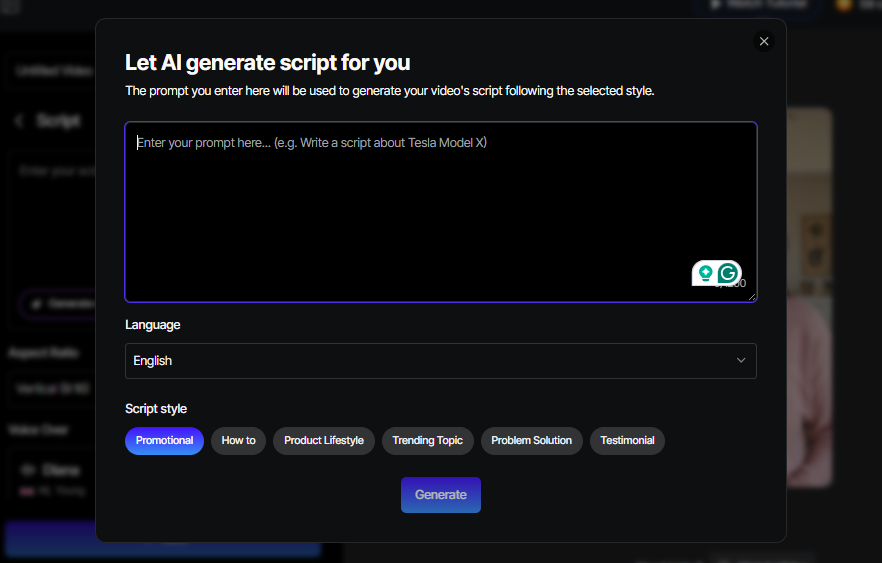Image resolution: width=882 pixels, height=563 pixels.
Task: Select the Promotional script style
Action: (x=164, y=440)
